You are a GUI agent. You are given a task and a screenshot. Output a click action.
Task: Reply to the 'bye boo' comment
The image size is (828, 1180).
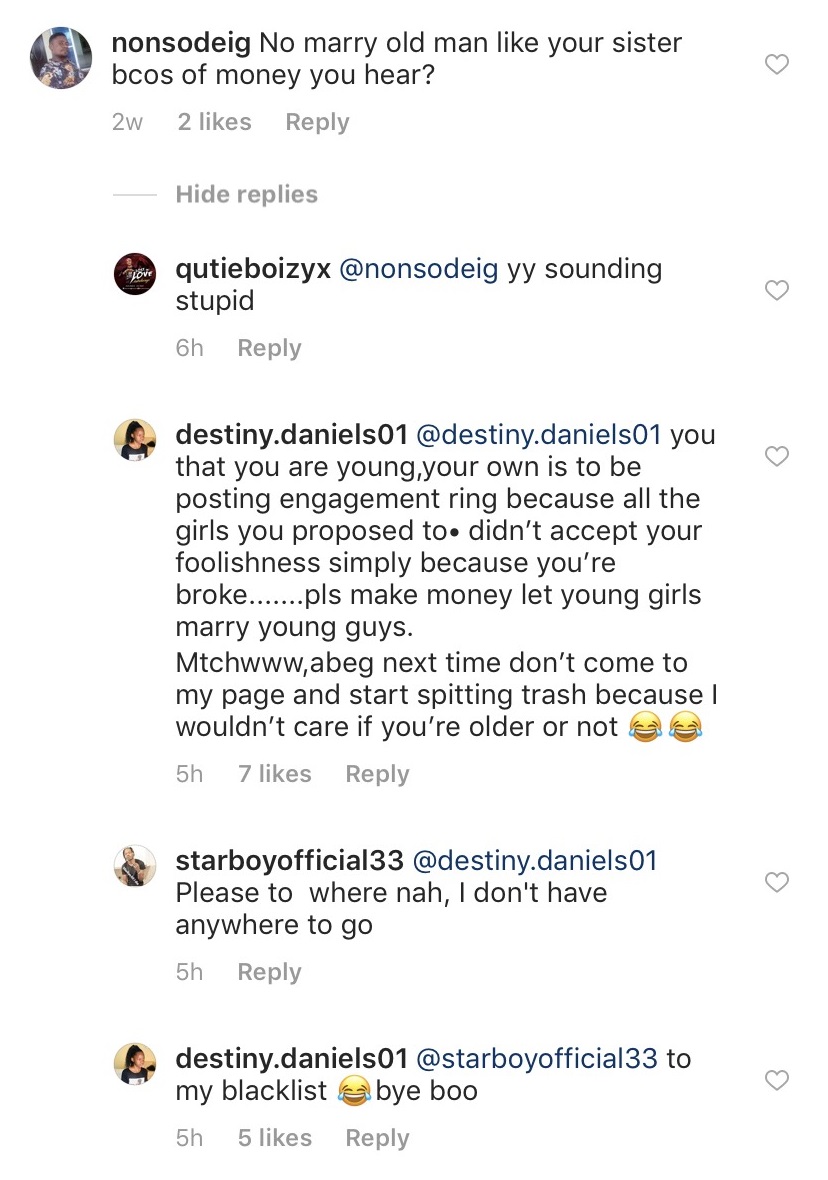(x=377, y=1138)
